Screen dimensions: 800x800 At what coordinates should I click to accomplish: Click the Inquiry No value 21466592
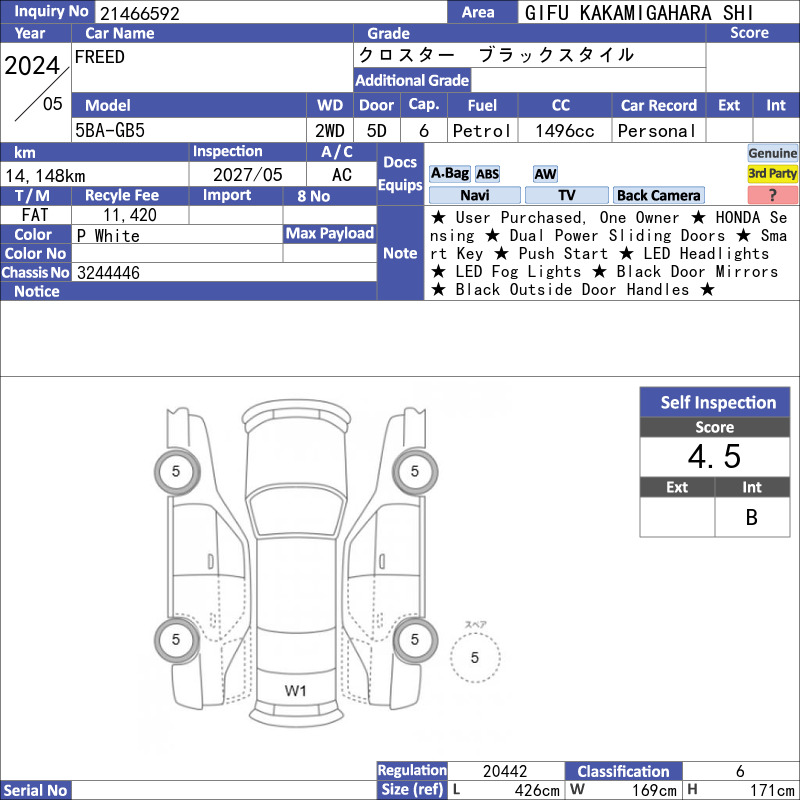[140, 13]
